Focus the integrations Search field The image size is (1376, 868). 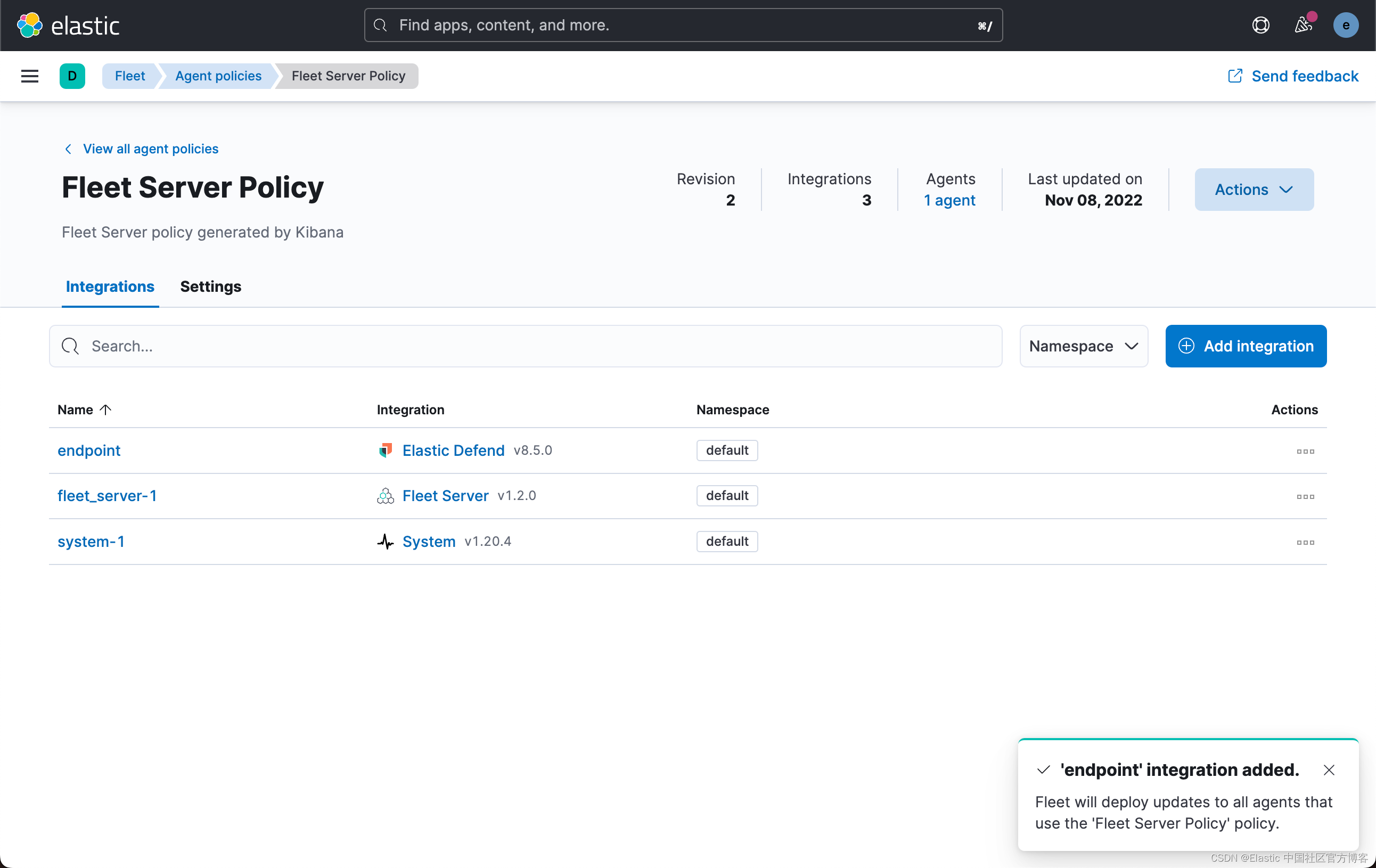tap(525, 346)
